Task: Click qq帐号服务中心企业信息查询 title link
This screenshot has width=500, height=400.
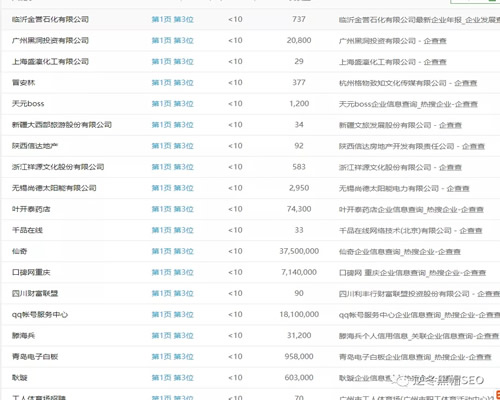Action: (419, 315)
